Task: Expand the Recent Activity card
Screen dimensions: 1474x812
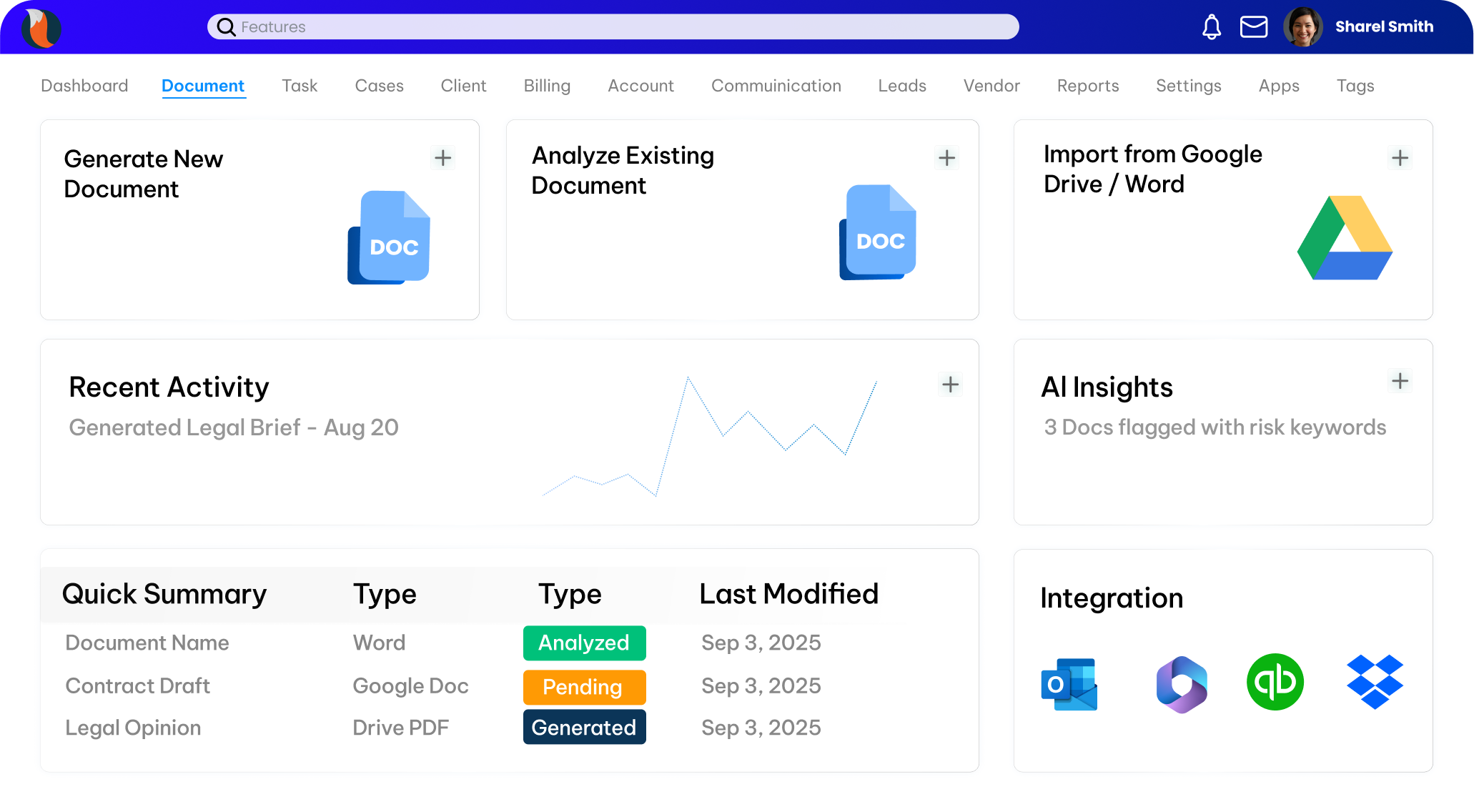Action: (950, 385)
